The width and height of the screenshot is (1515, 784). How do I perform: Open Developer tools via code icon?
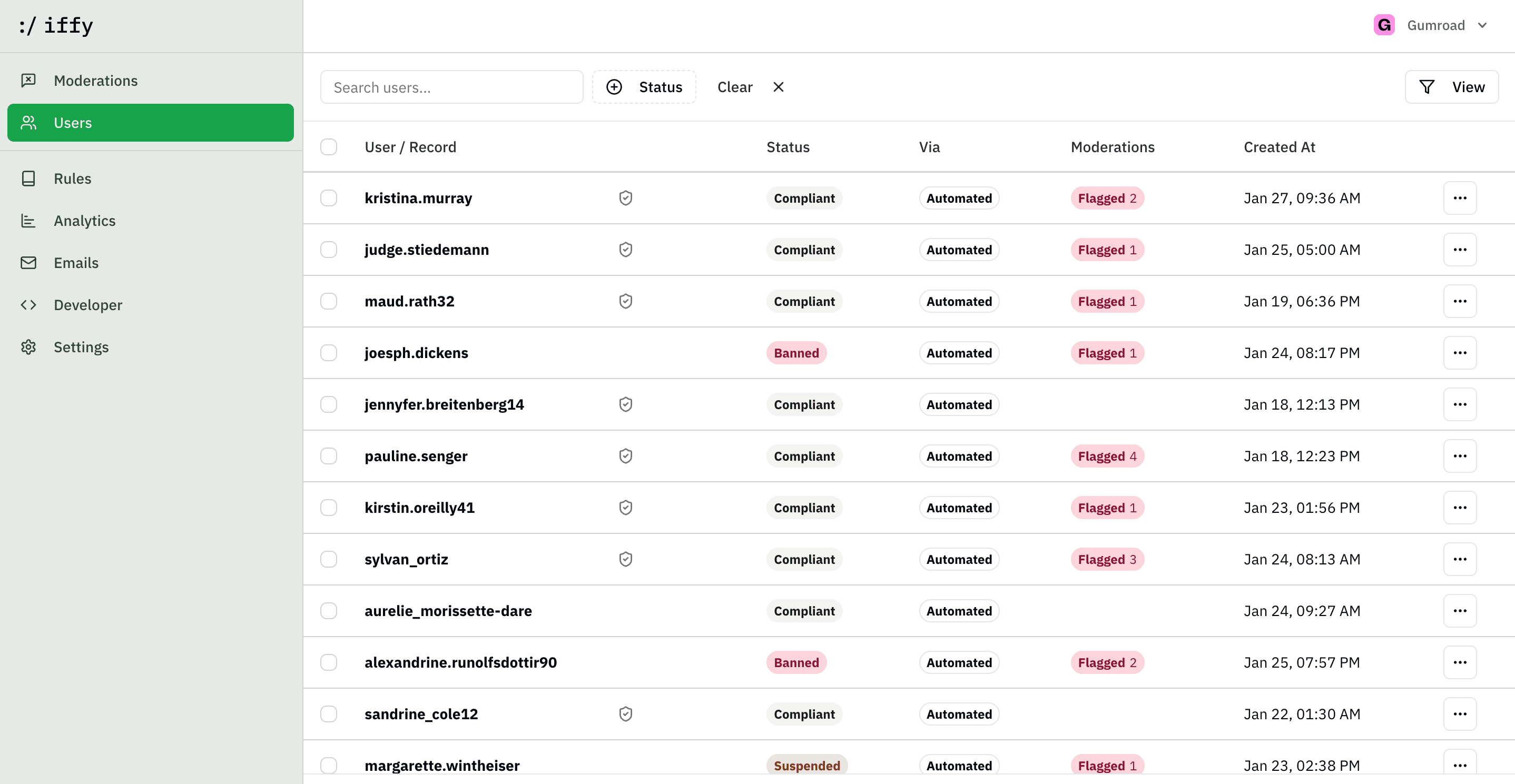coord(28,304)
